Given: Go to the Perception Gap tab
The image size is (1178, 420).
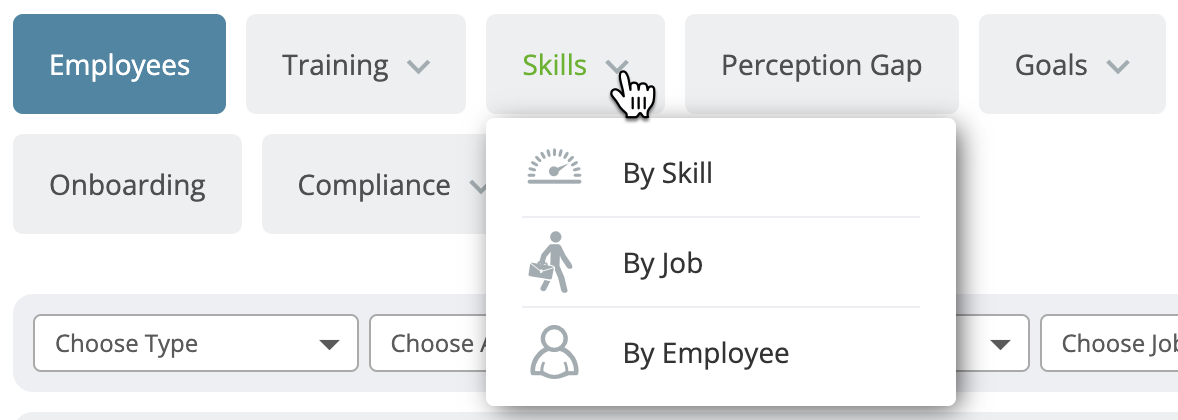Looking at the screenshot, I should pyautogui.click(x=822, y=65).
